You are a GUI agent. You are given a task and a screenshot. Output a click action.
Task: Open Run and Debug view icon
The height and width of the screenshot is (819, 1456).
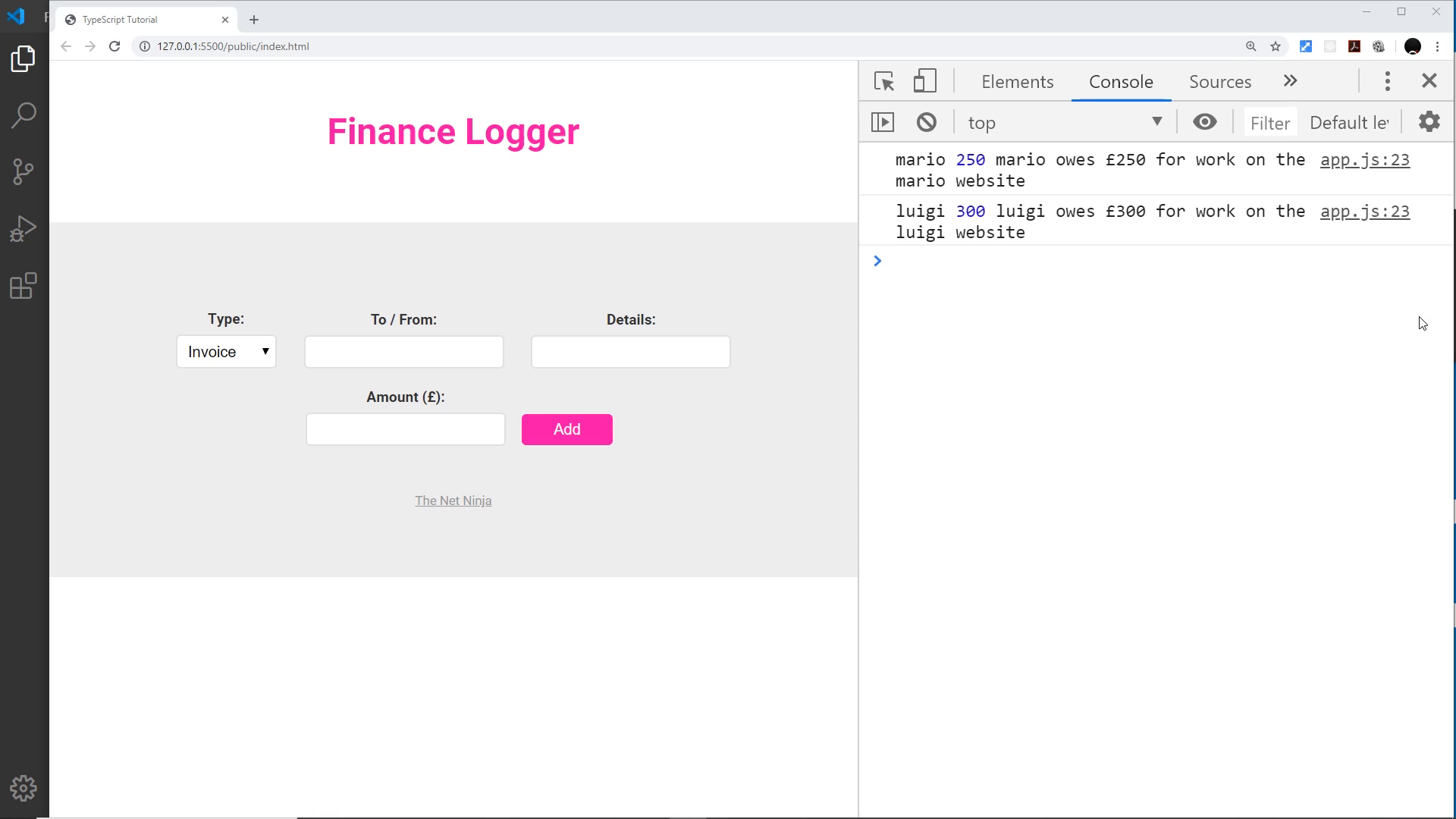click(24, 229)
